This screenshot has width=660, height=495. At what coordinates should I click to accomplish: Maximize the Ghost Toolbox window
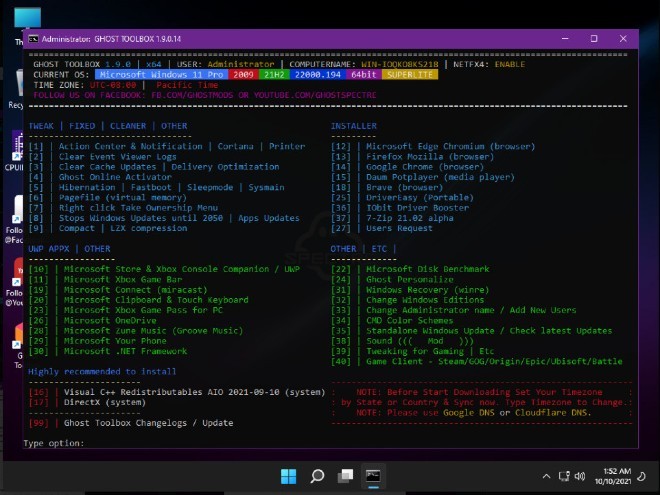[x=593, y=38]
